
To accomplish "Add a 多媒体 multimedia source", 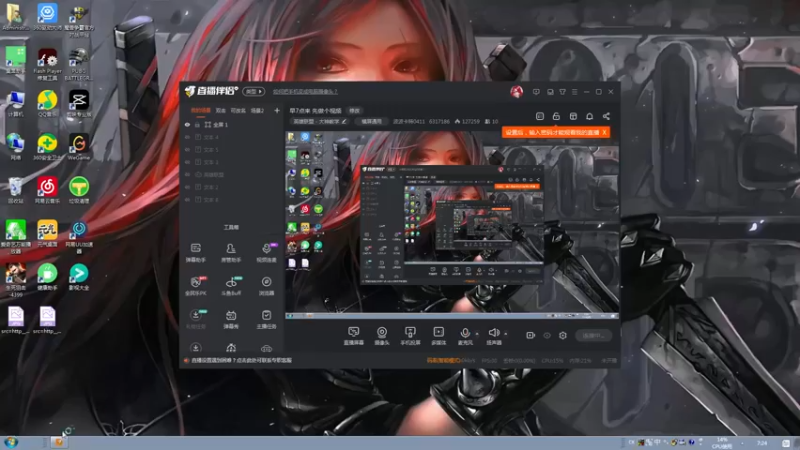I will coord(438,336).
